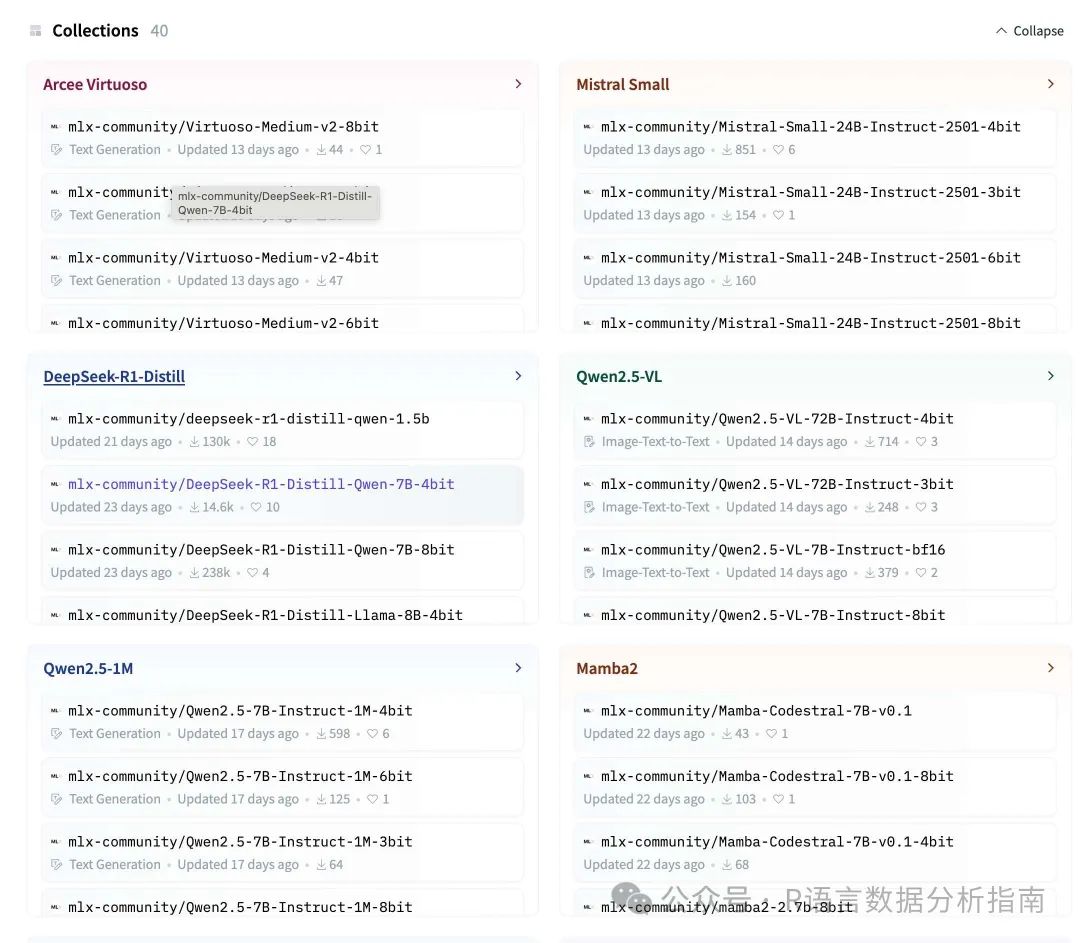This screenshot has height=943, width=1080.
Task: Open DeepSeek-R1-Distill-Llama-8B-4bit model
Action: pos(282,612)
